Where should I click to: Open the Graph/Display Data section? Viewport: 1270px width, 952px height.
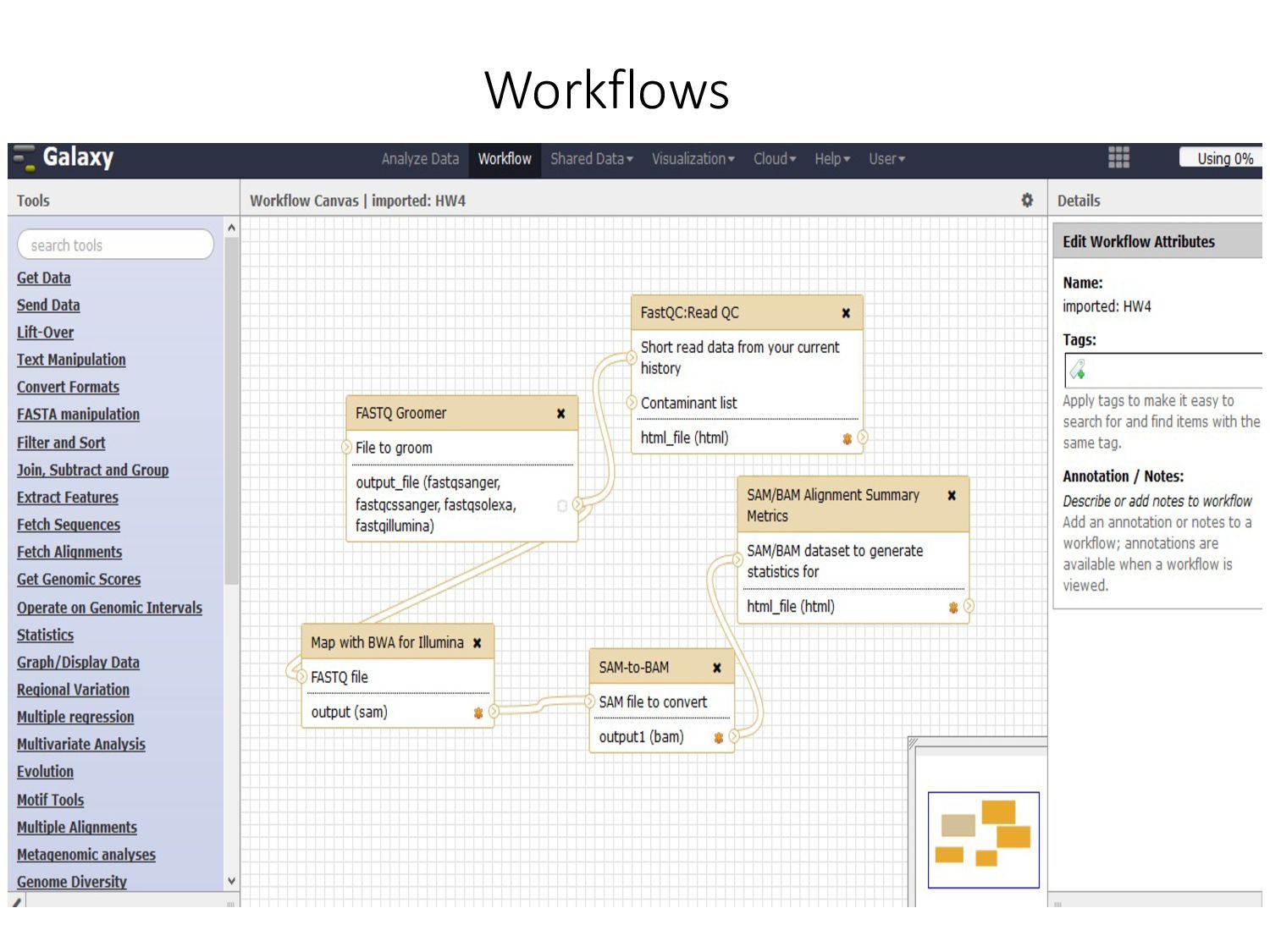coord(79,663)
